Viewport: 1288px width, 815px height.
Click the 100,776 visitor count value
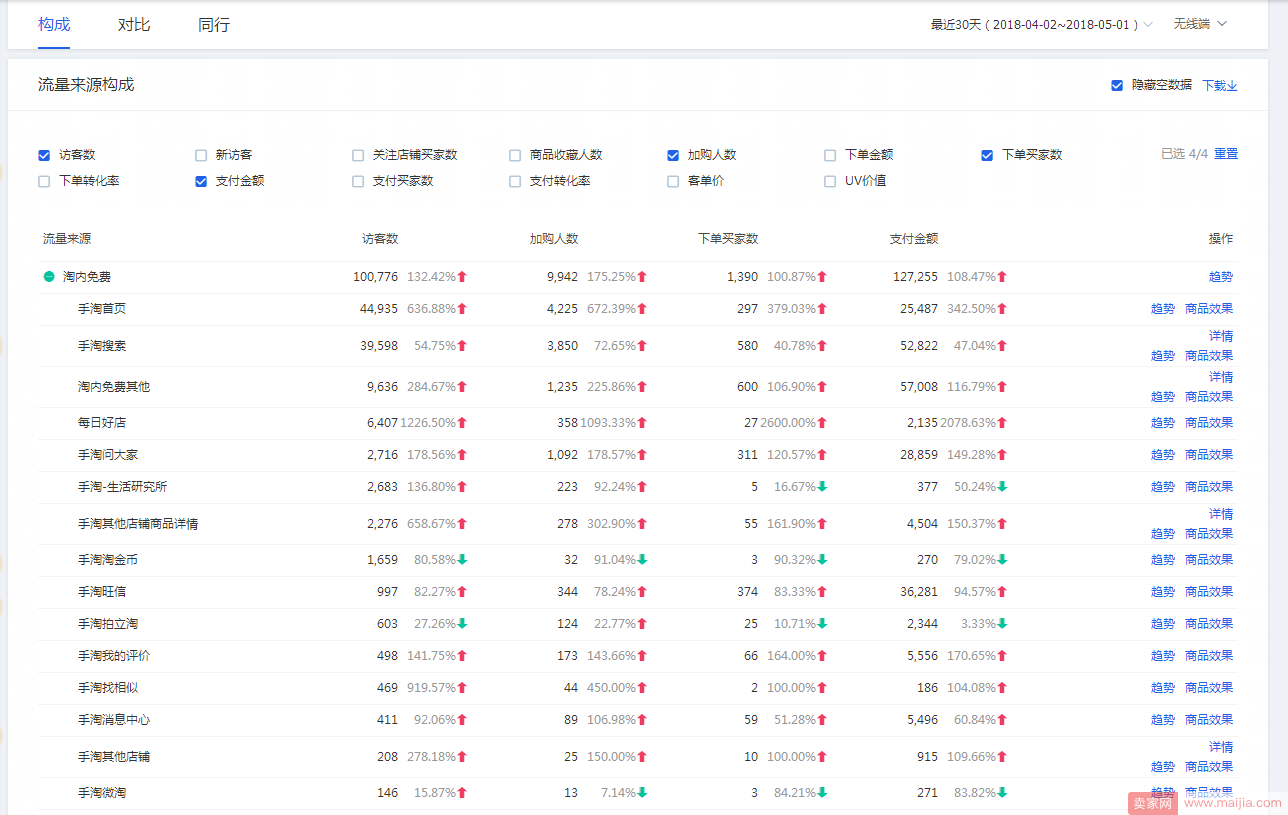[x=376, y=277]
